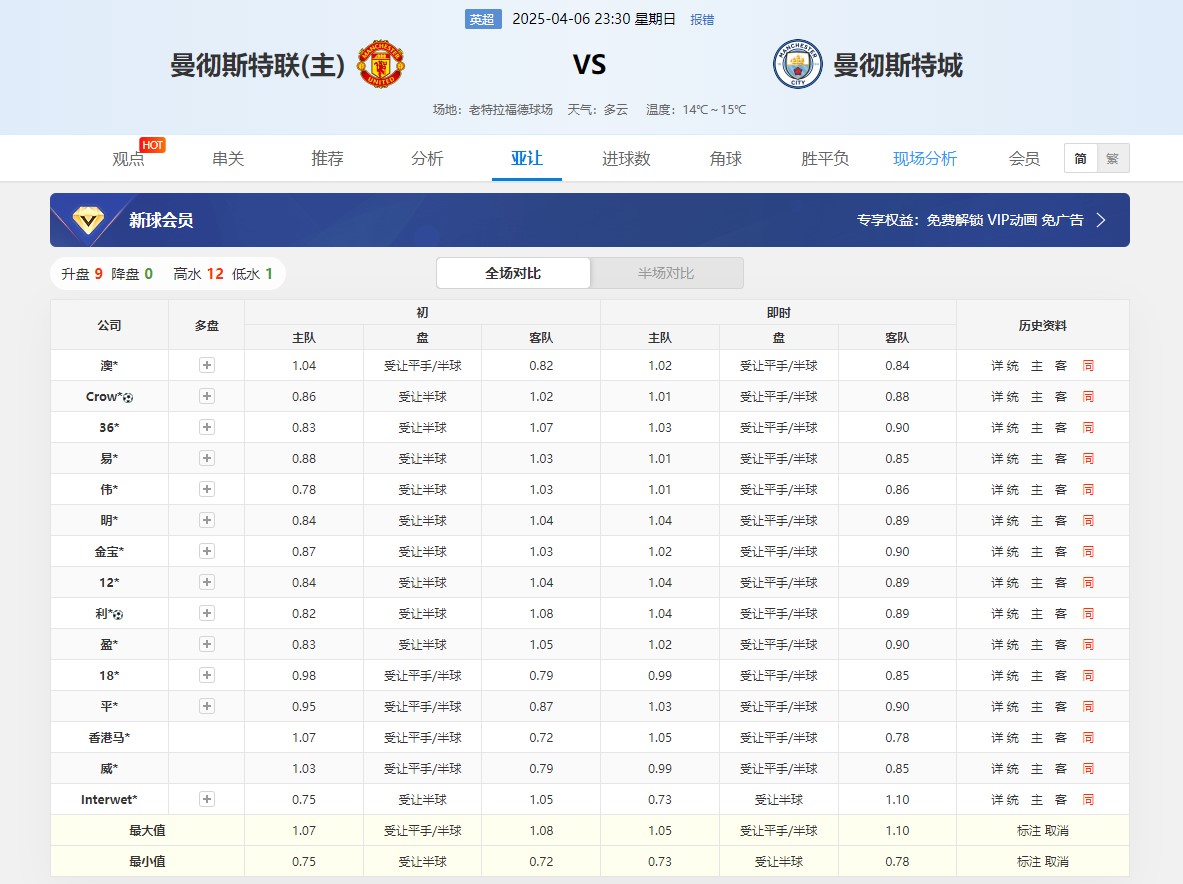This screenshot has width=1183, height=884.
Task: Click the Manchester City team crest
Action: tap(797, 65)
